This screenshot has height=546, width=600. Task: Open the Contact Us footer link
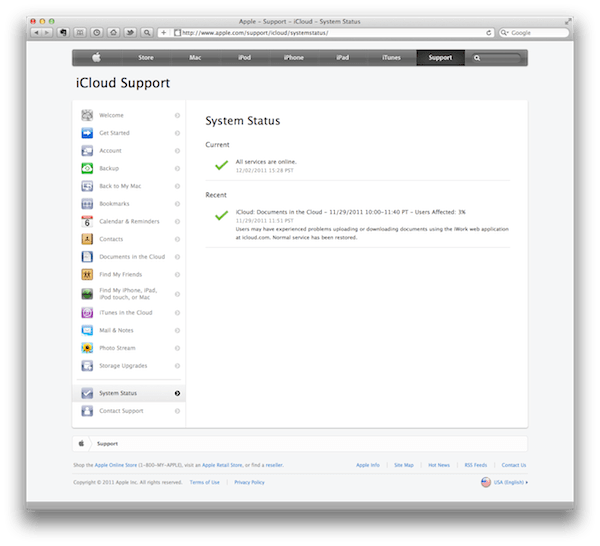point(514,465)
